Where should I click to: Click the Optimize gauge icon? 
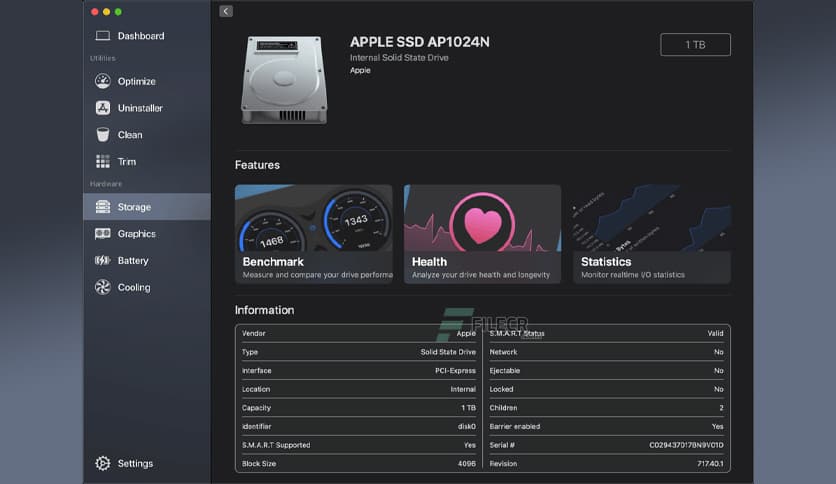pyautogui.click(x=102, y=81)
